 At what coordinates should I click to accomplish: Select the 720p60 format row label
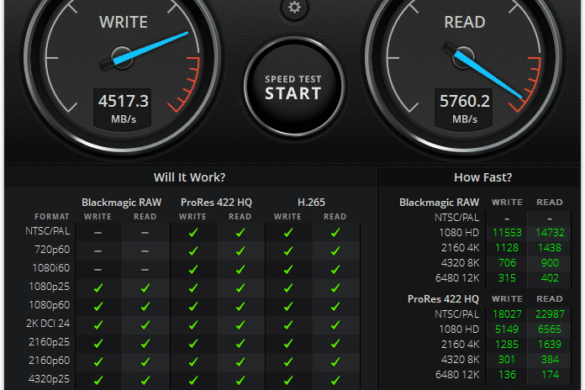click(52, 249)
